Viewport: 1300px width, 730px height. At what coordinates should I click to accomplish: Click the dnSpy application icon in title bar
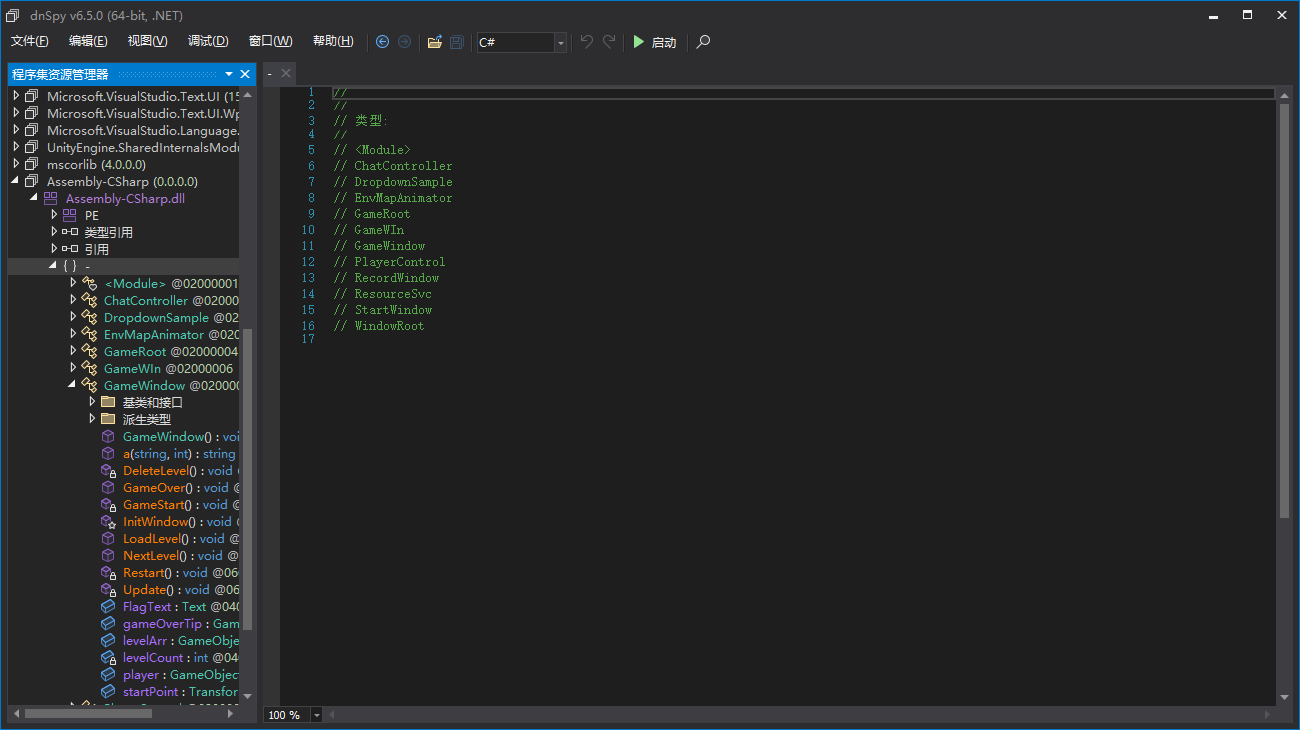click(x=13, y=15)
